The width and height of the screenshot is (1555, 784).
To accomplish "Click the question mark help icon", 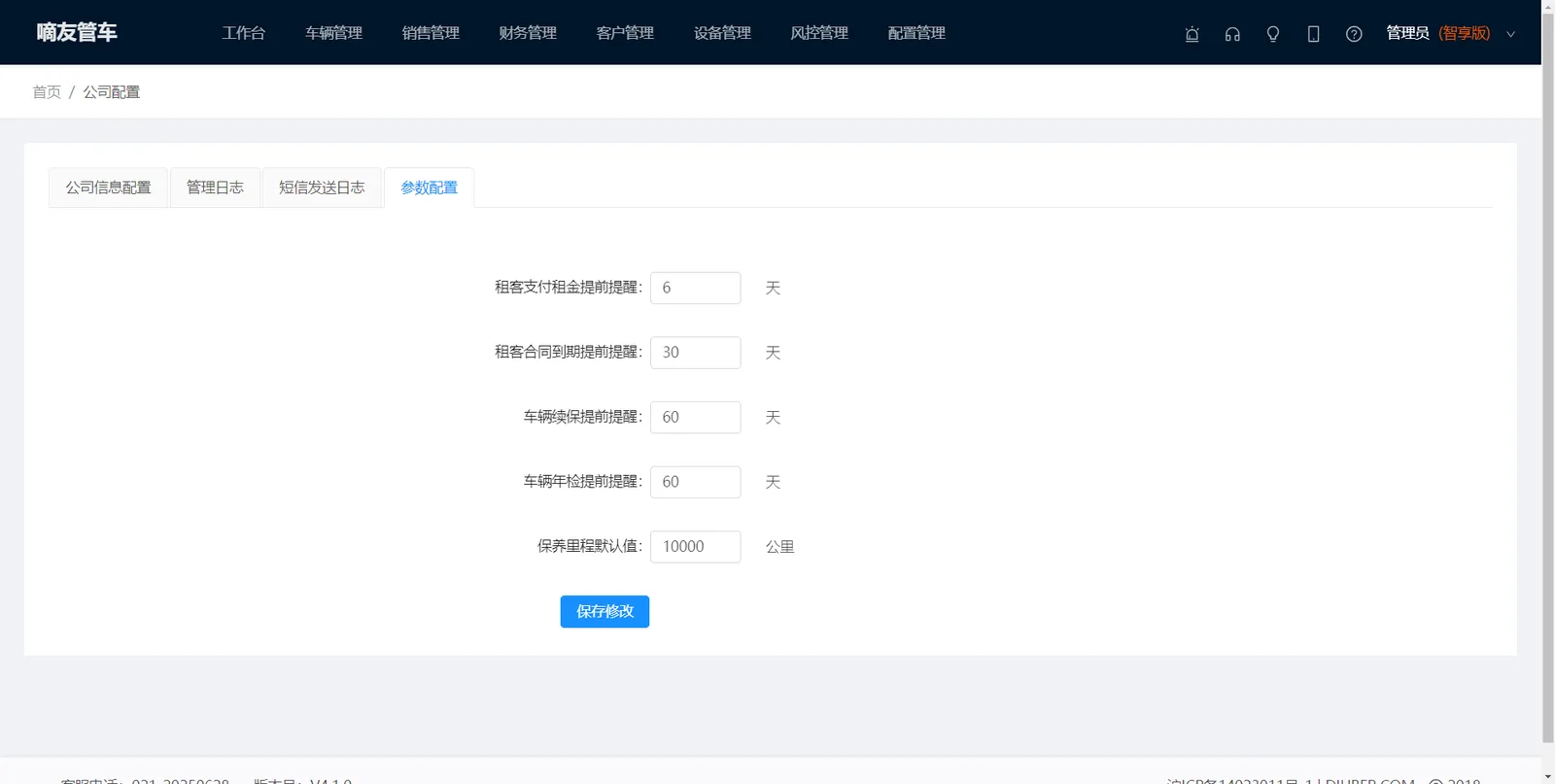I will click(x=1354, y=34).
